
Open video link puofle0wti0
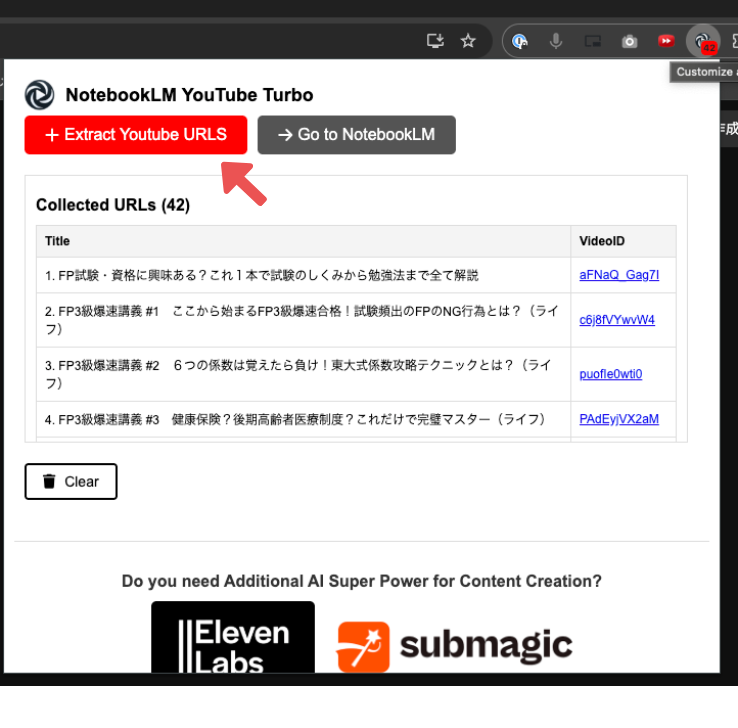610,374
